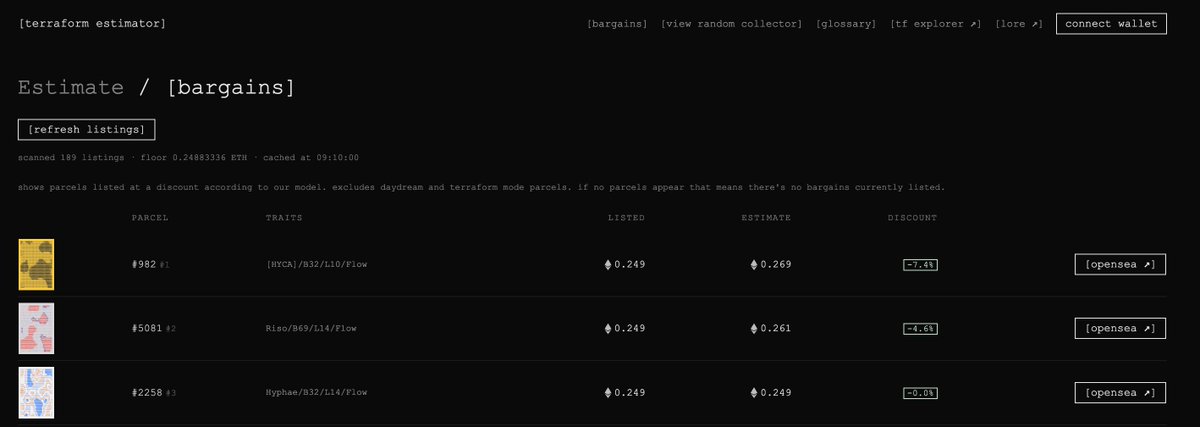Click traits Hyphae/B32/L14/Flow

click(x=316, y=393)
